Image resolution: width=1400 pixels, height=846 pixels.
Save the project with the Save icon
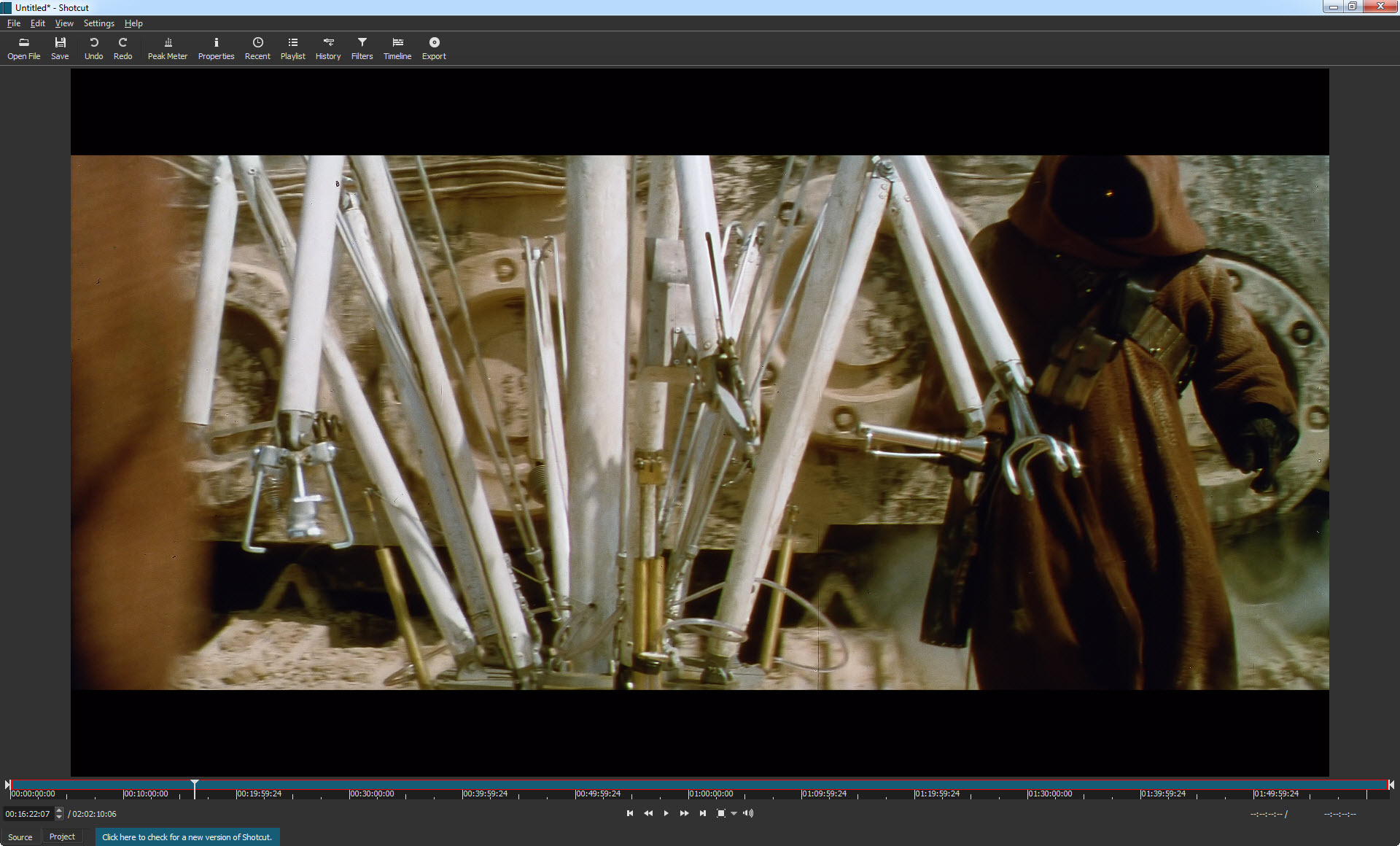click(x=60, y=48)
